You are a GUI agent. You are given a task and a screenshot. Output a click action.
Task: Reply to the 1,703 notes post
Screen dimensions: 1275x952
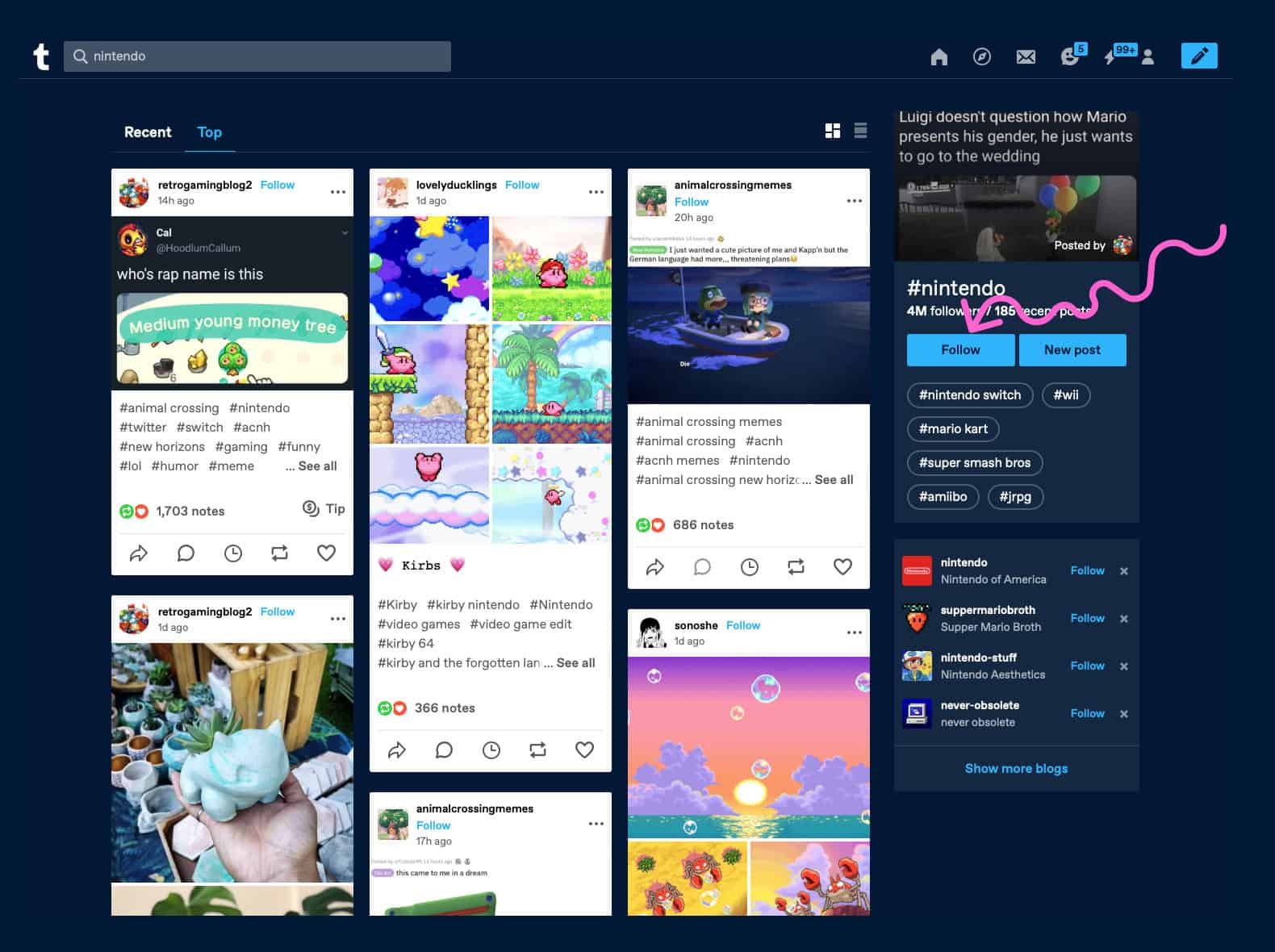(x=186, y=553)
